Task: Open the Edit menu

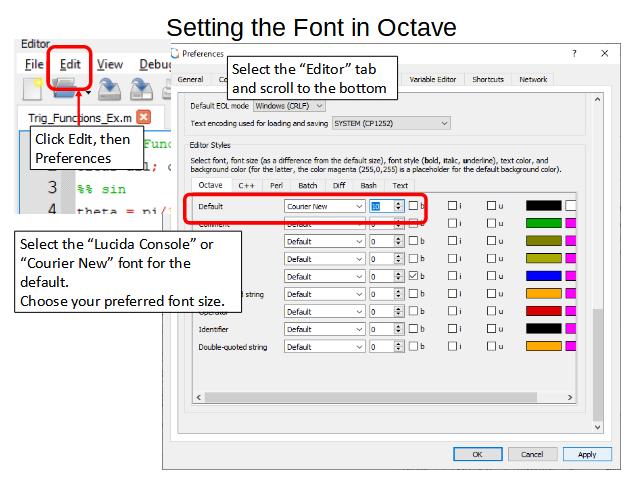Action: 69,65
